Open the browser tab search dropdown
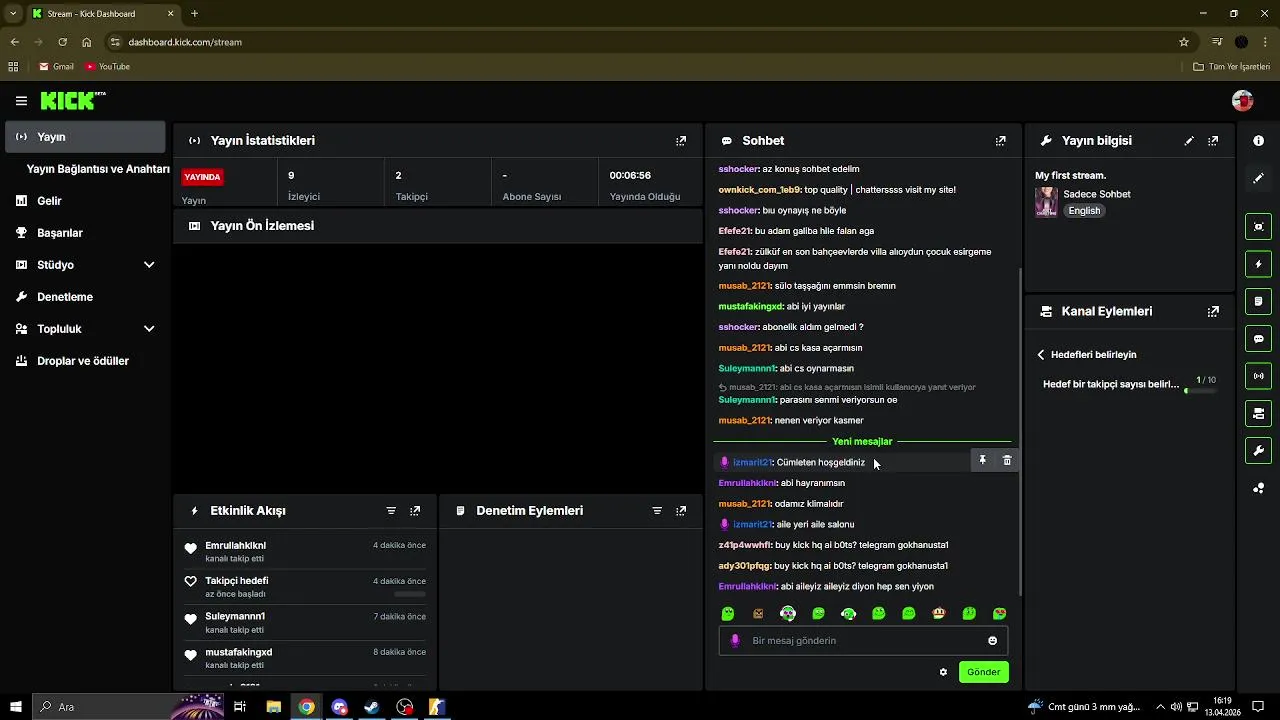Viewport: 1280px width, 720px height. pyautogui.click(x=14, y=13)
